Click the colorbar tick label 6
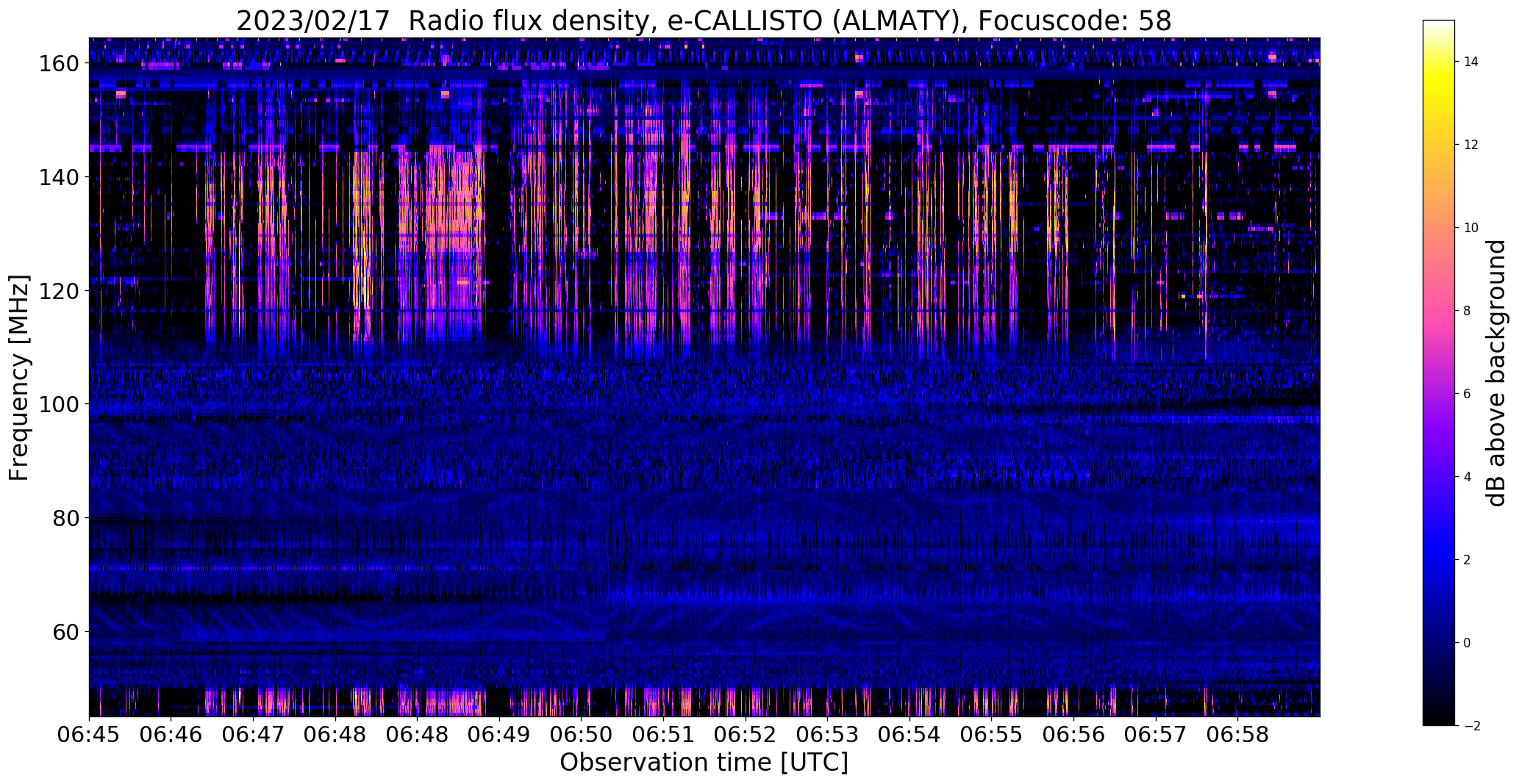 [x=1468, y=394]
